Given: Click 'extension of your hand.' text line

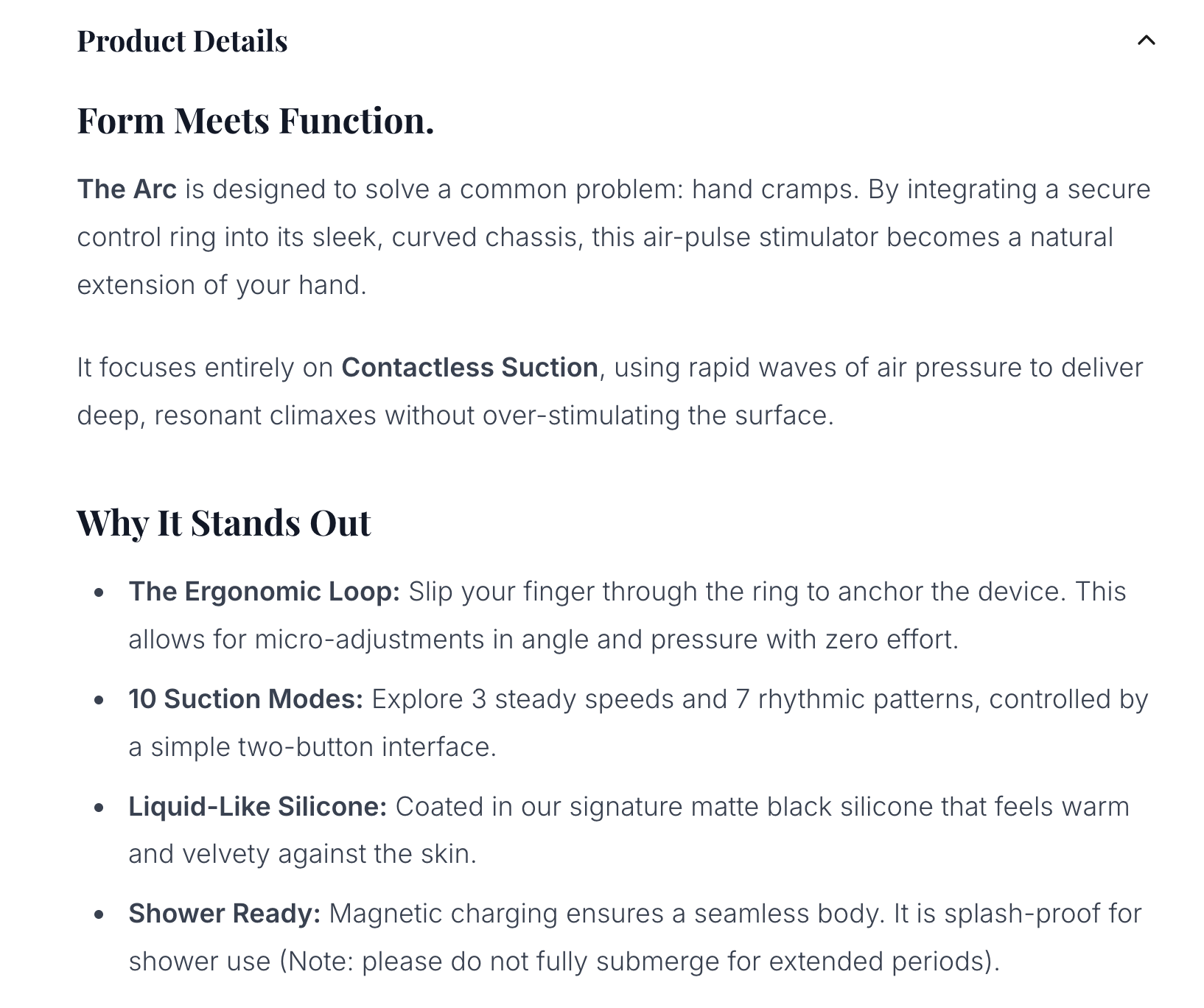Looking at the screenshot, I should click(x=222, y=285).
